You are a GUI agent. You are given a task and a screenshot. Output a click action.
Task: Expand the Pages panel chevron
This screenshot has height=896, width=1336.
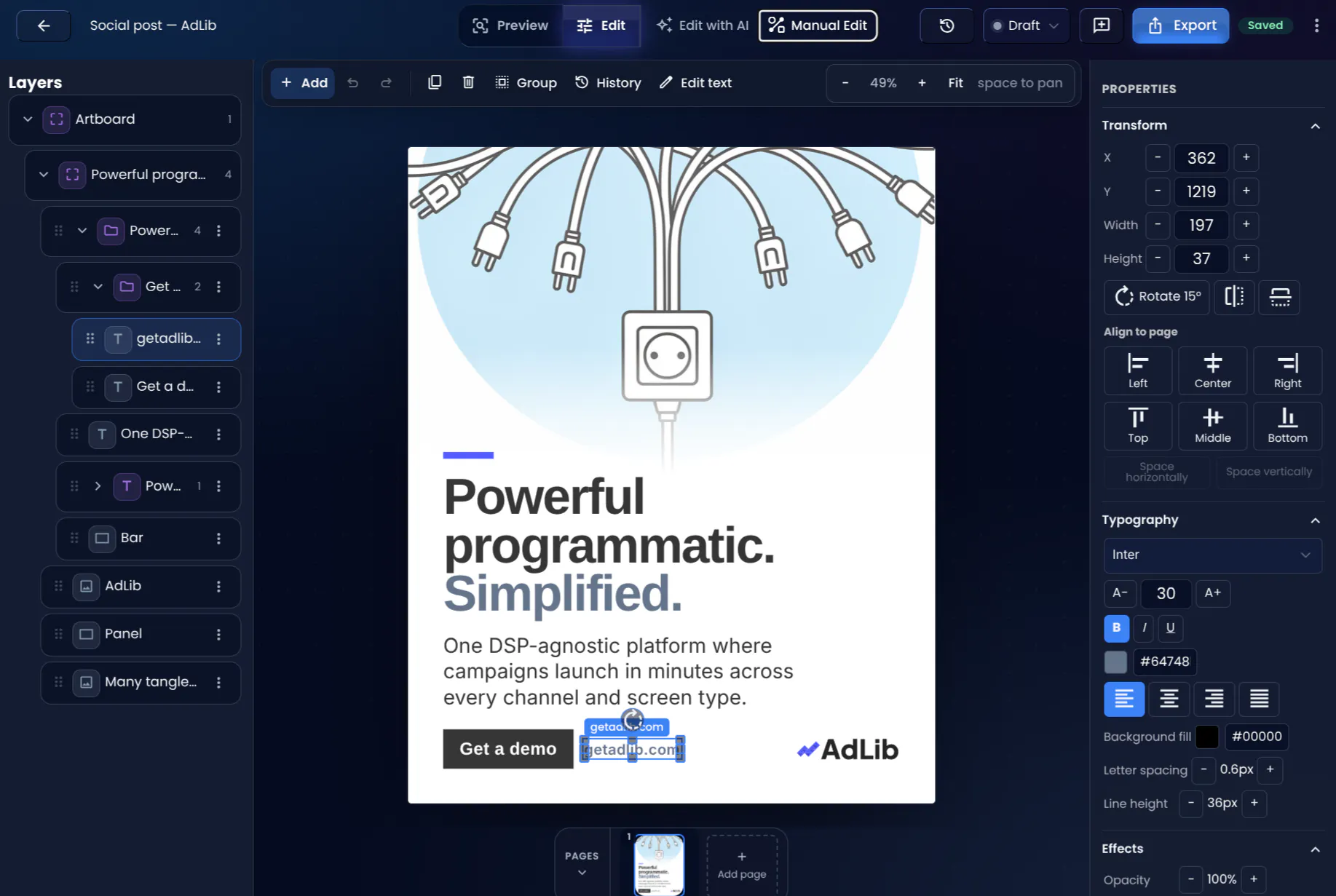582,873
